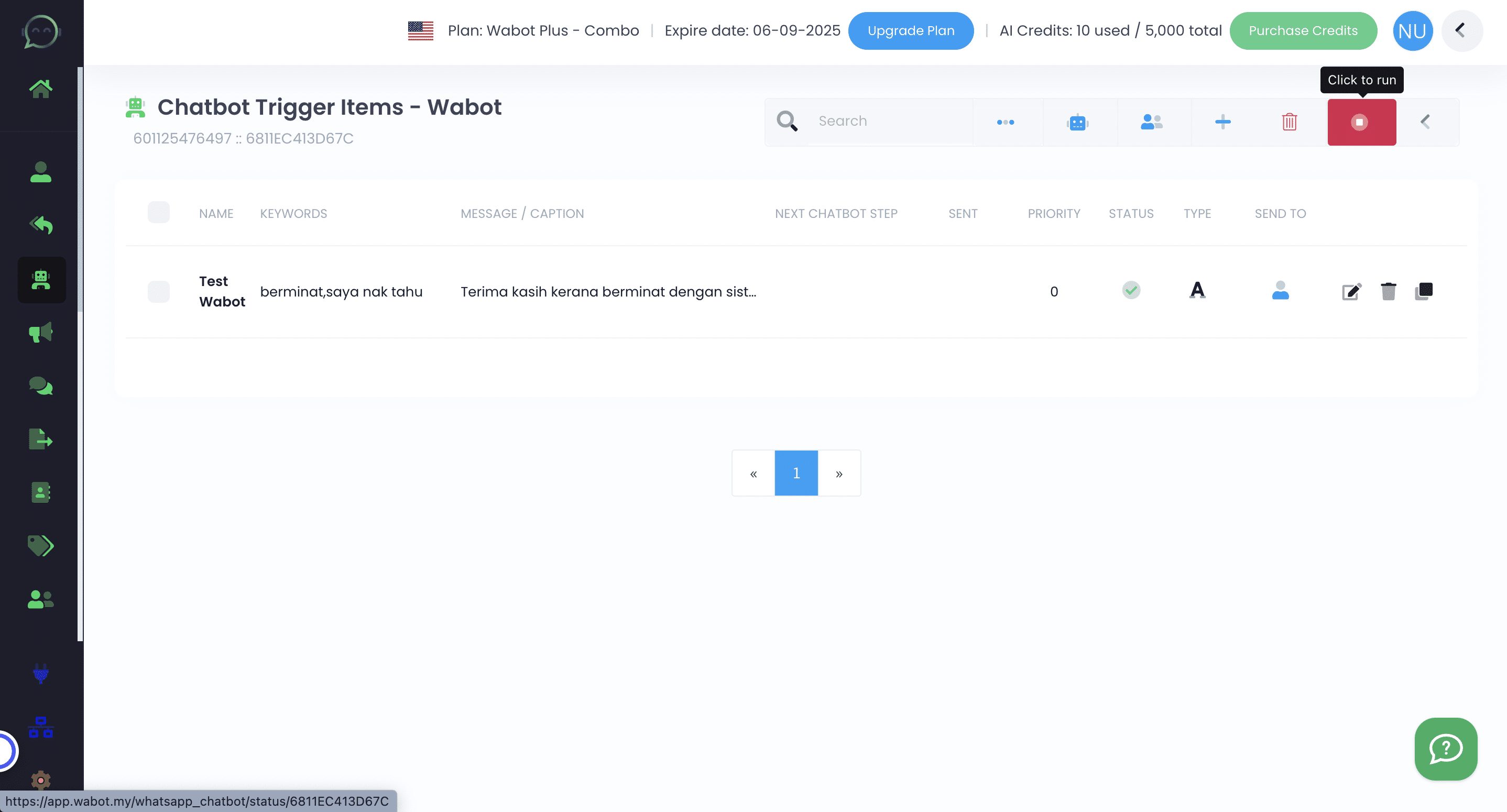Click the Purchase Credits button
This screenshot has width=1507, height=812.
pos(1303,30)
